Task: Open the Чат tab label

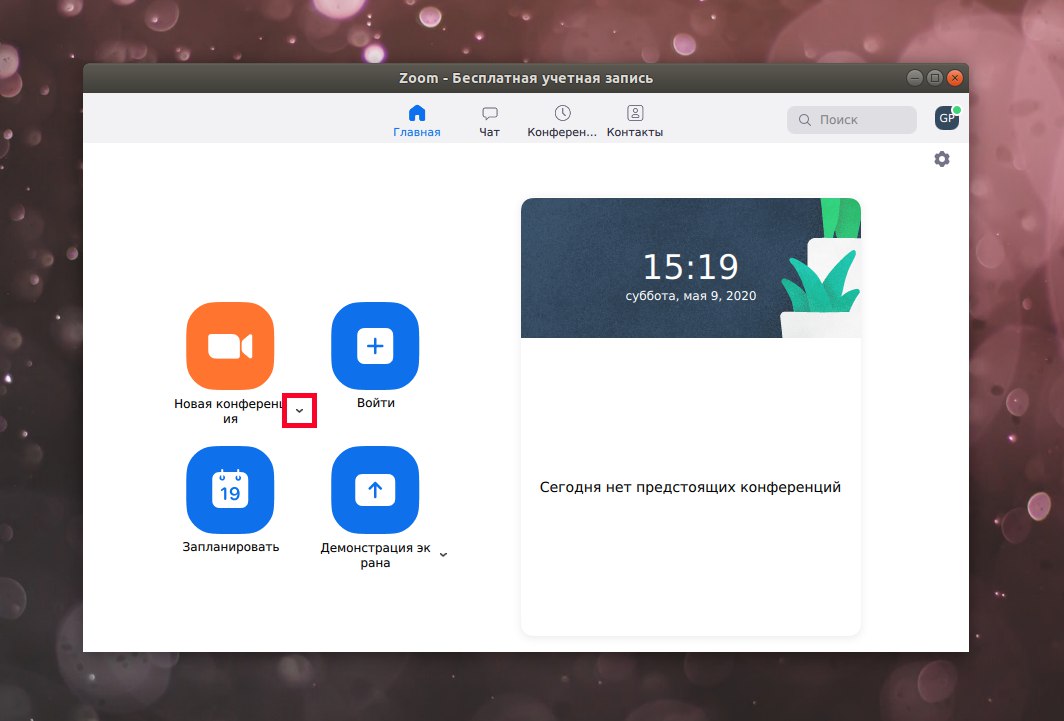Action: click(x=489, y=132)
